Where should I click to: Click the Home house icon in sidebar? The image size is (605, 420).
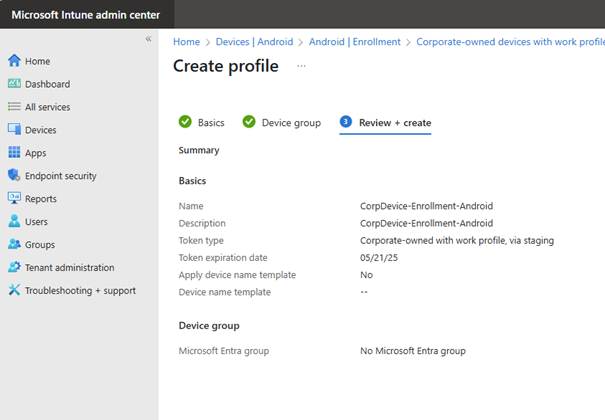tap(14, 61)
